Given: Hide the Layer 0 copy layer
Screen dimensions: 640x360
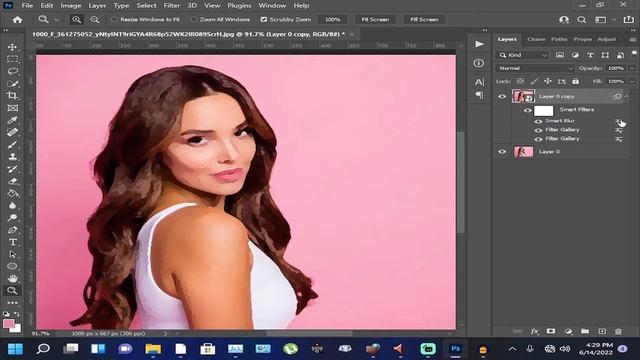Looking at the screenshot, I should coord(502,97).
